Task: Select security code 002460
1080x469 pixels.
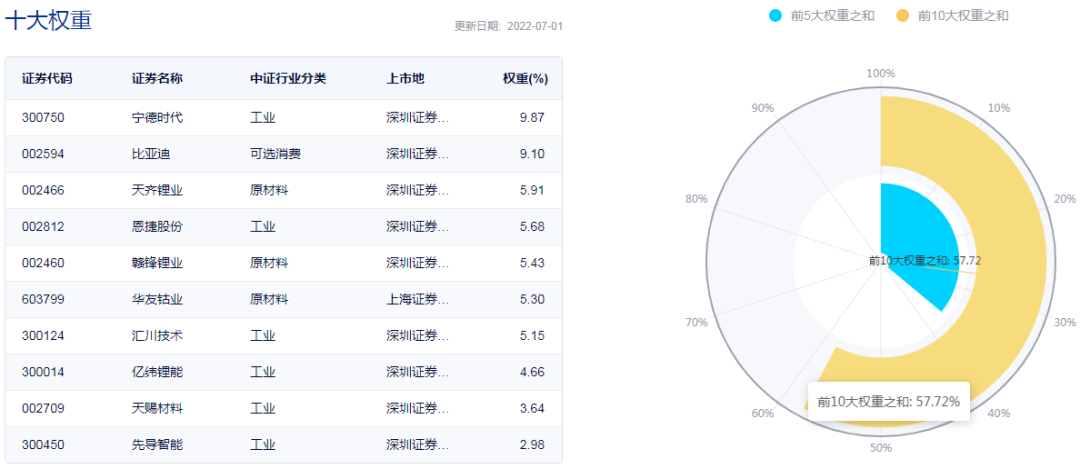Action: point(43,263)
